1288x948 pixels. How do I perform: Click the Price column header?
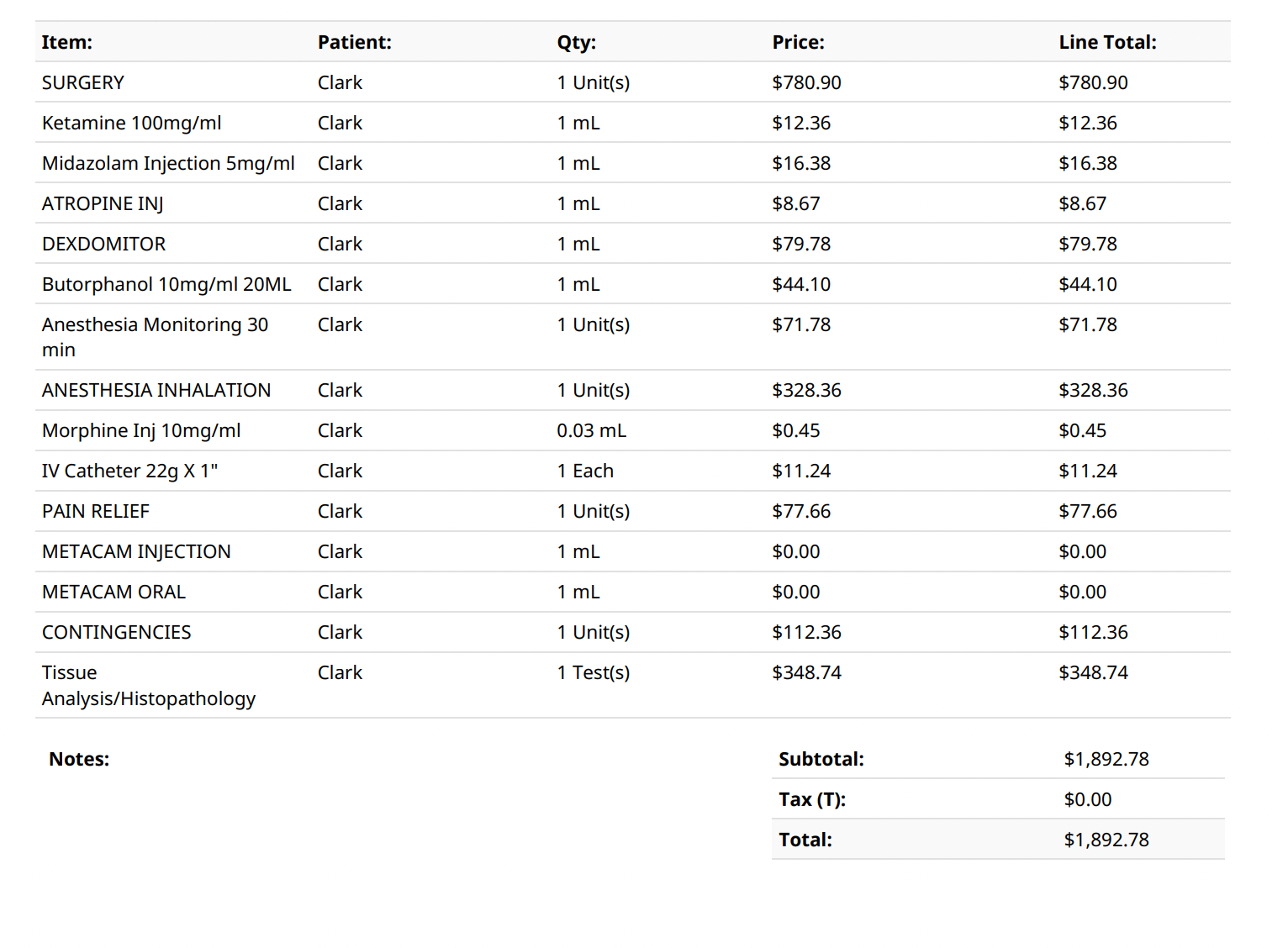[798, 42]
